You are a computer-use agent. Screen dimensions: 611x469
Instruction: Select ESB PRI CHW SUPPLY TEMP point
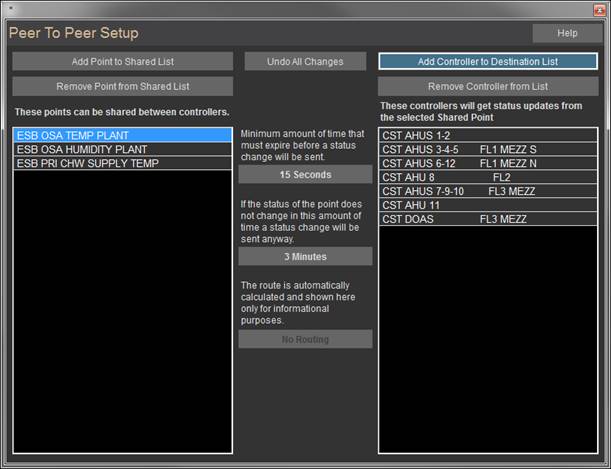[x=123, y=163]
